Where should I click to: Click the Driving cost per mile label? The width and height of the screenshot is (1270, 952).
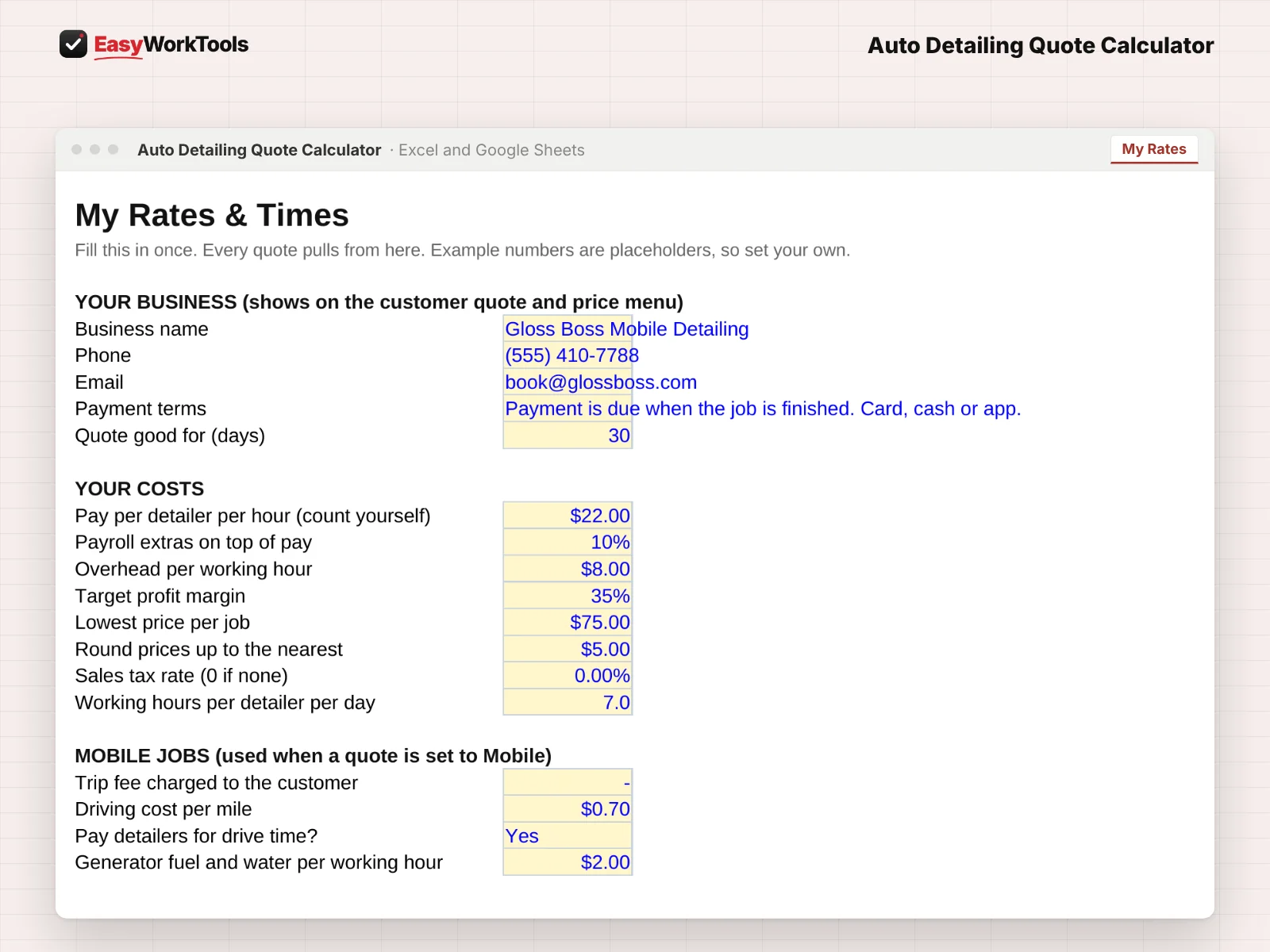(x=164, y=809)
